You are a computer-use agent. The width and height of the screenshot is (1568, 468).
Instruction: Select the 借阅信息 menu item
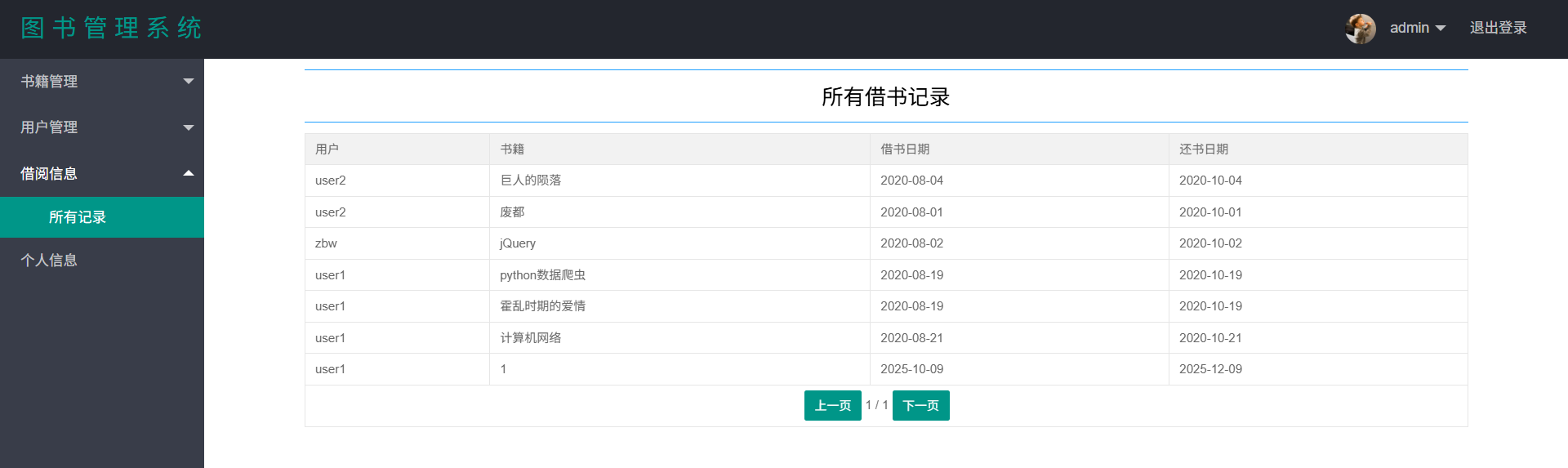pyautogui.click(x=102, y=173)
